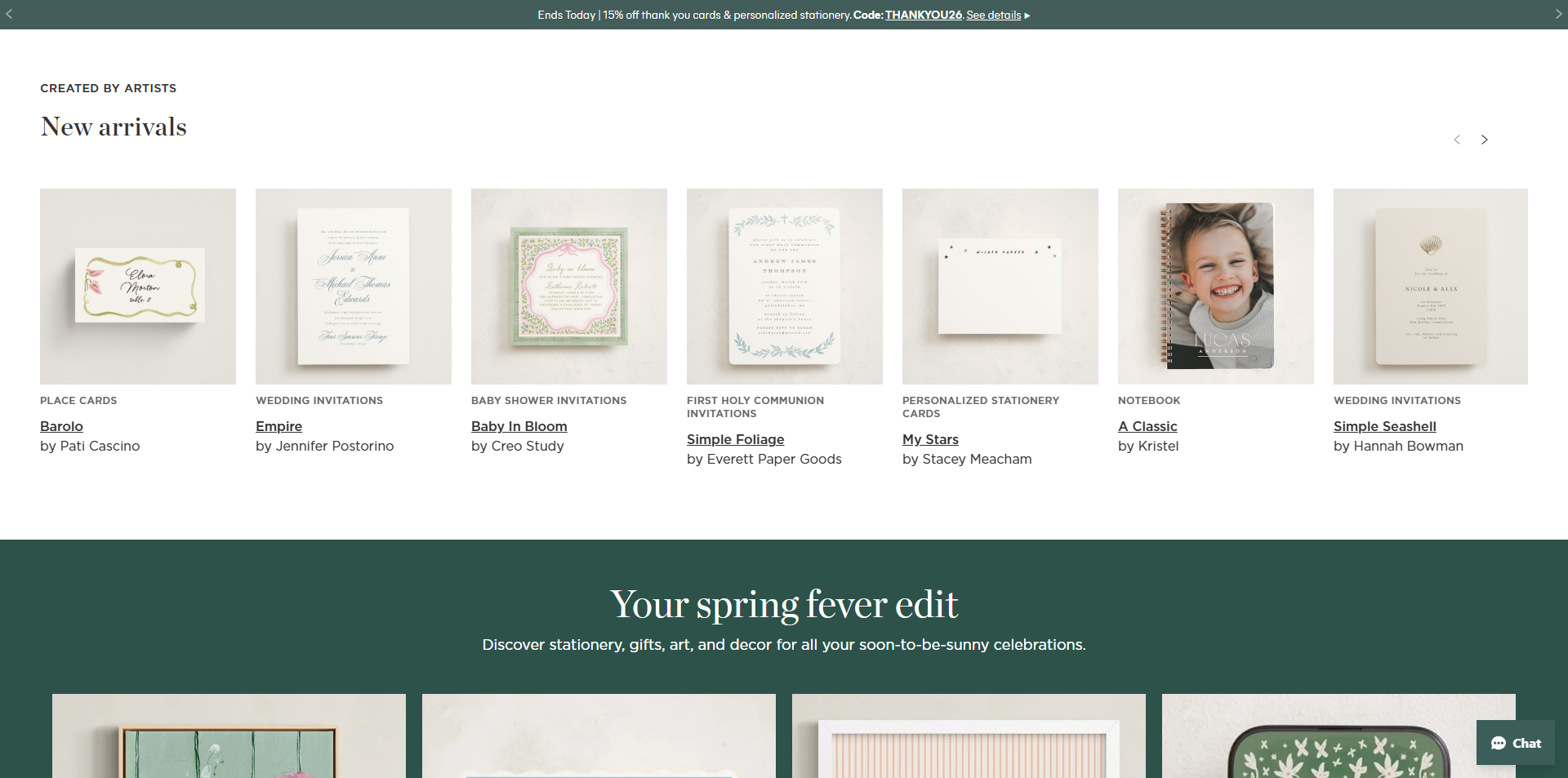Viewport: 1568px width, 778px height.
Task: Click the next promo banner arrow
Action: click(1558, 14)
